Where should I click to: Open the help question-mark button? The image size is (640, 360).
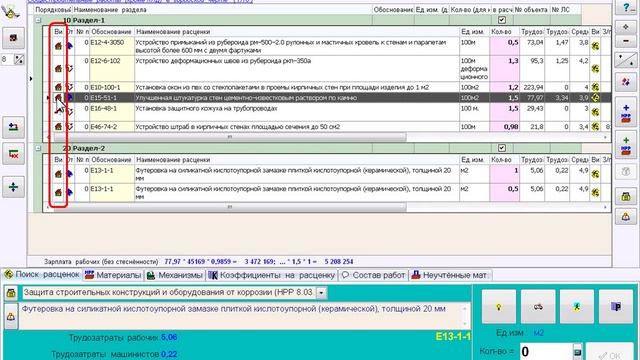coord(626,7)
